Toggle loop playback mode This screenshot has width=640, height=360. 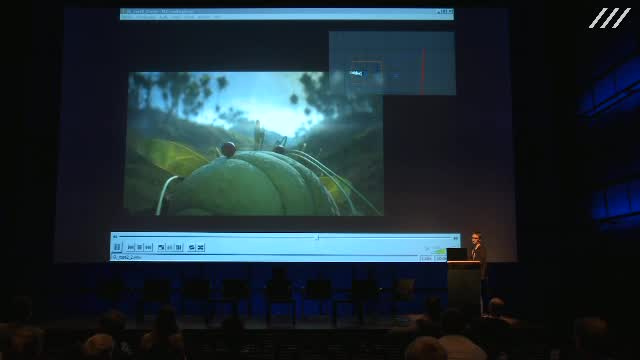(x=191, y=247)
